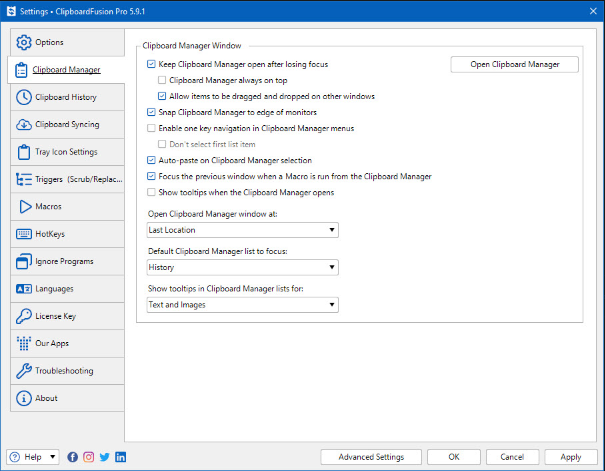This screenshot has height=471, width=605.
Task: Click the Macros play triangle icon
Action: pos(25,207)
